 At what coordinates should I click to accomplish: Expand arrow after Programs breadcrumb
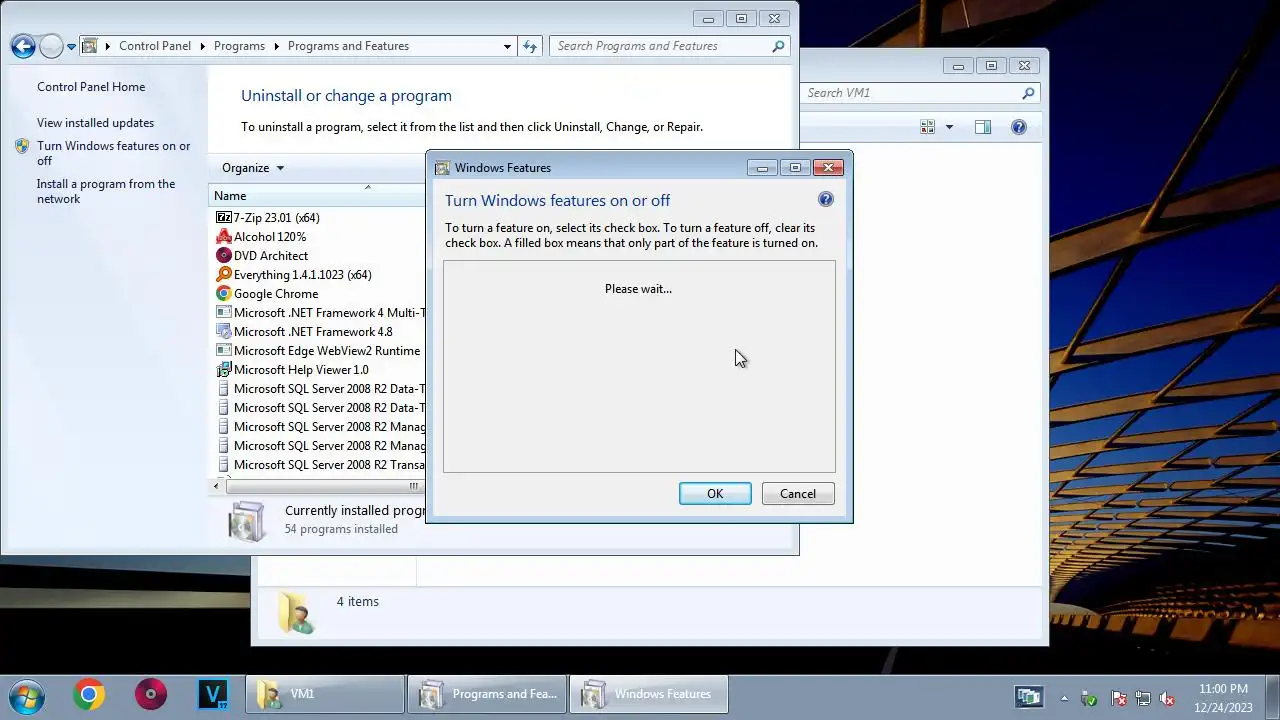(276, 46)
